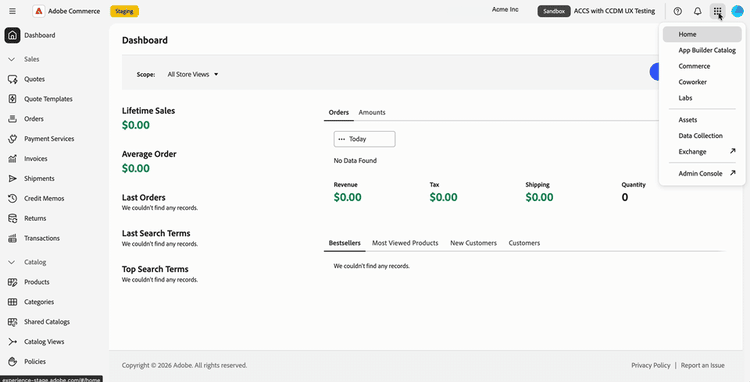Collapse the Sales sidebar section
This screenshot has height=382, width=750.
pos(12,59)
